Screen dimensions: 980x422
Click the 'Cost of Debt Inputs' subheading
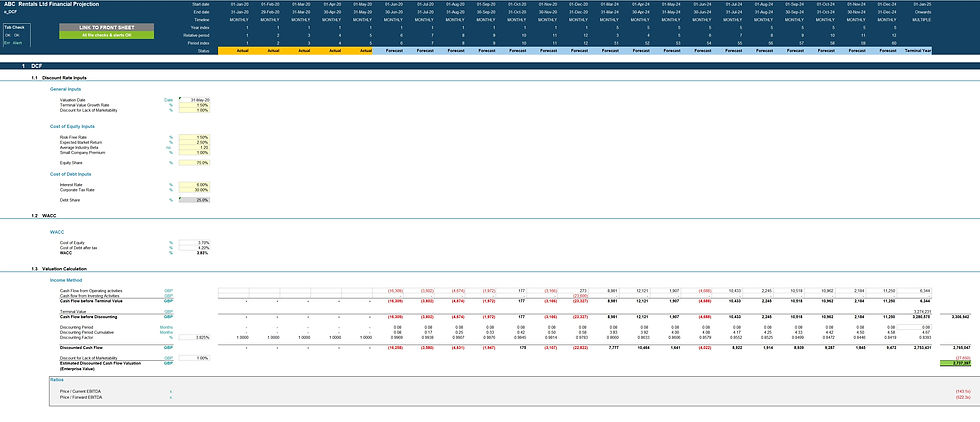[70, 174]
